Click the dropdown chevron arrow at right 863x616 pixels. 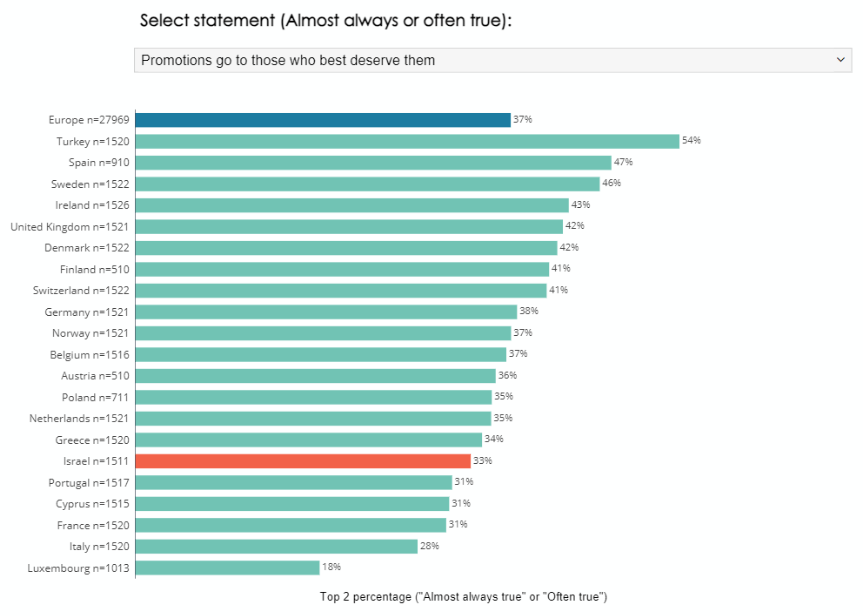click(x=841, y=60)
